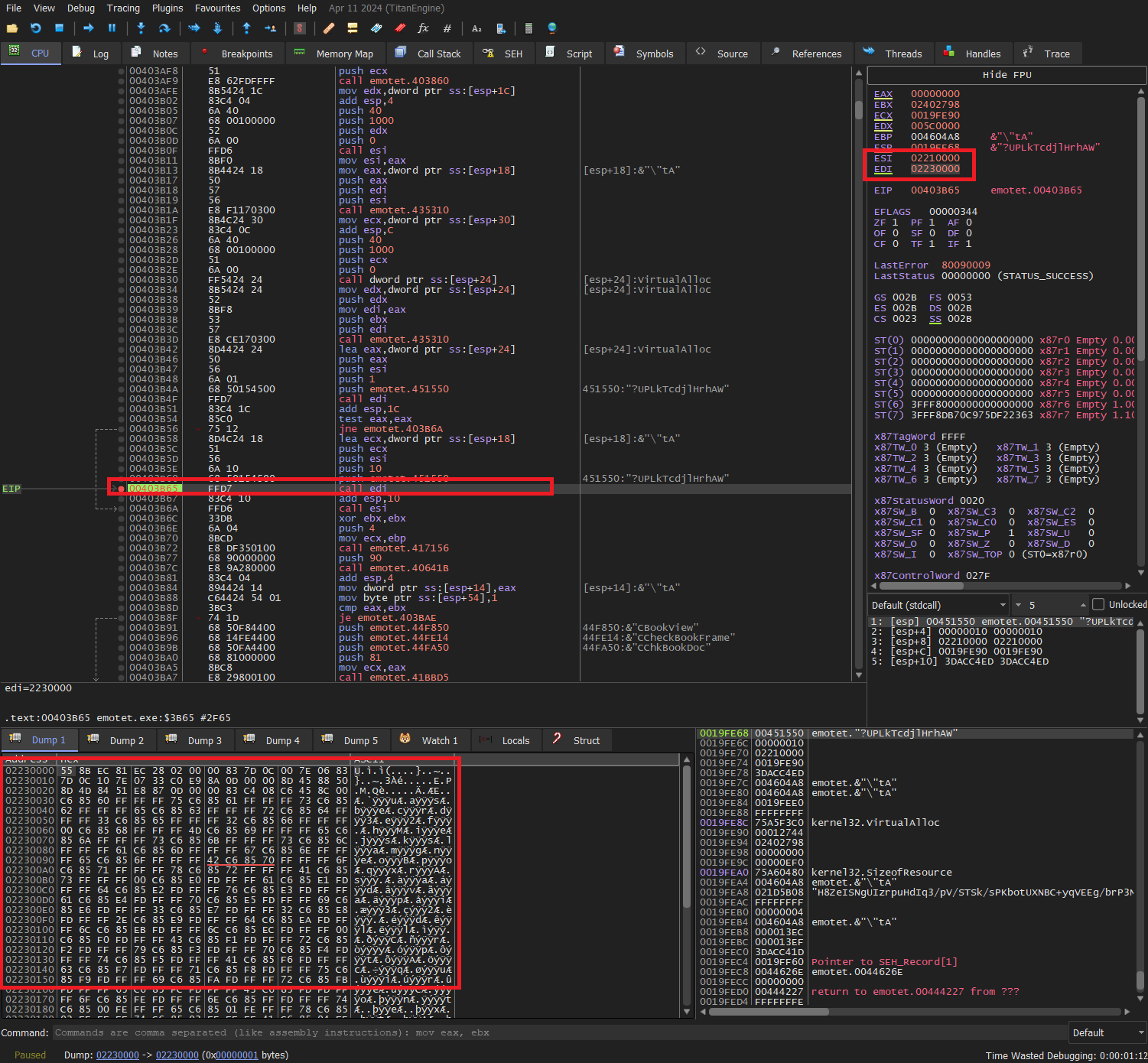Click the breakpoint dot at address 00403B65
This screenshot has height=1063, width=1148.
[x=121, y=489]
